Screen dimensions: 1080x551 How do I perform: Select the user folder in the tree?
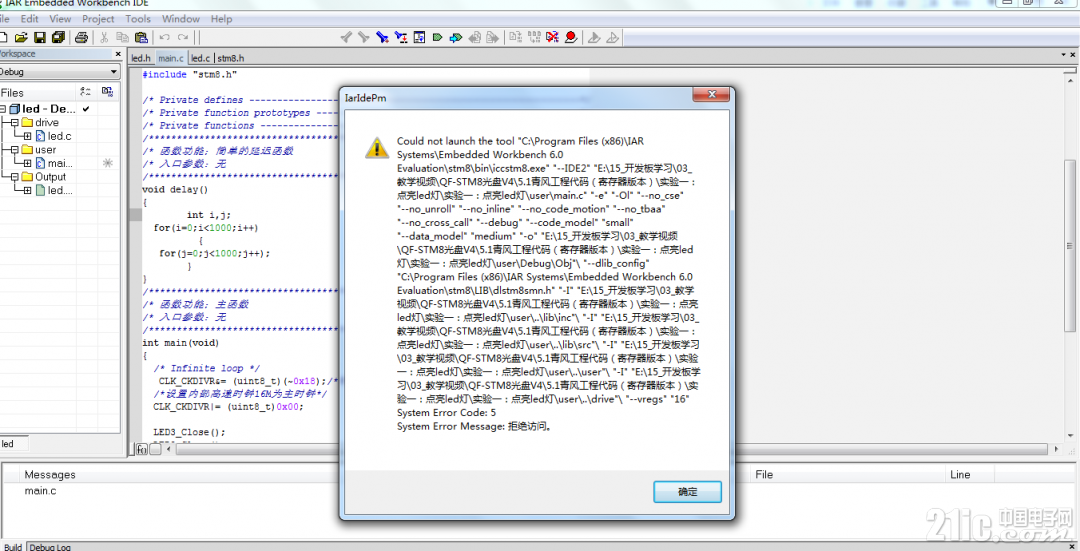click(x=39, y=149)
